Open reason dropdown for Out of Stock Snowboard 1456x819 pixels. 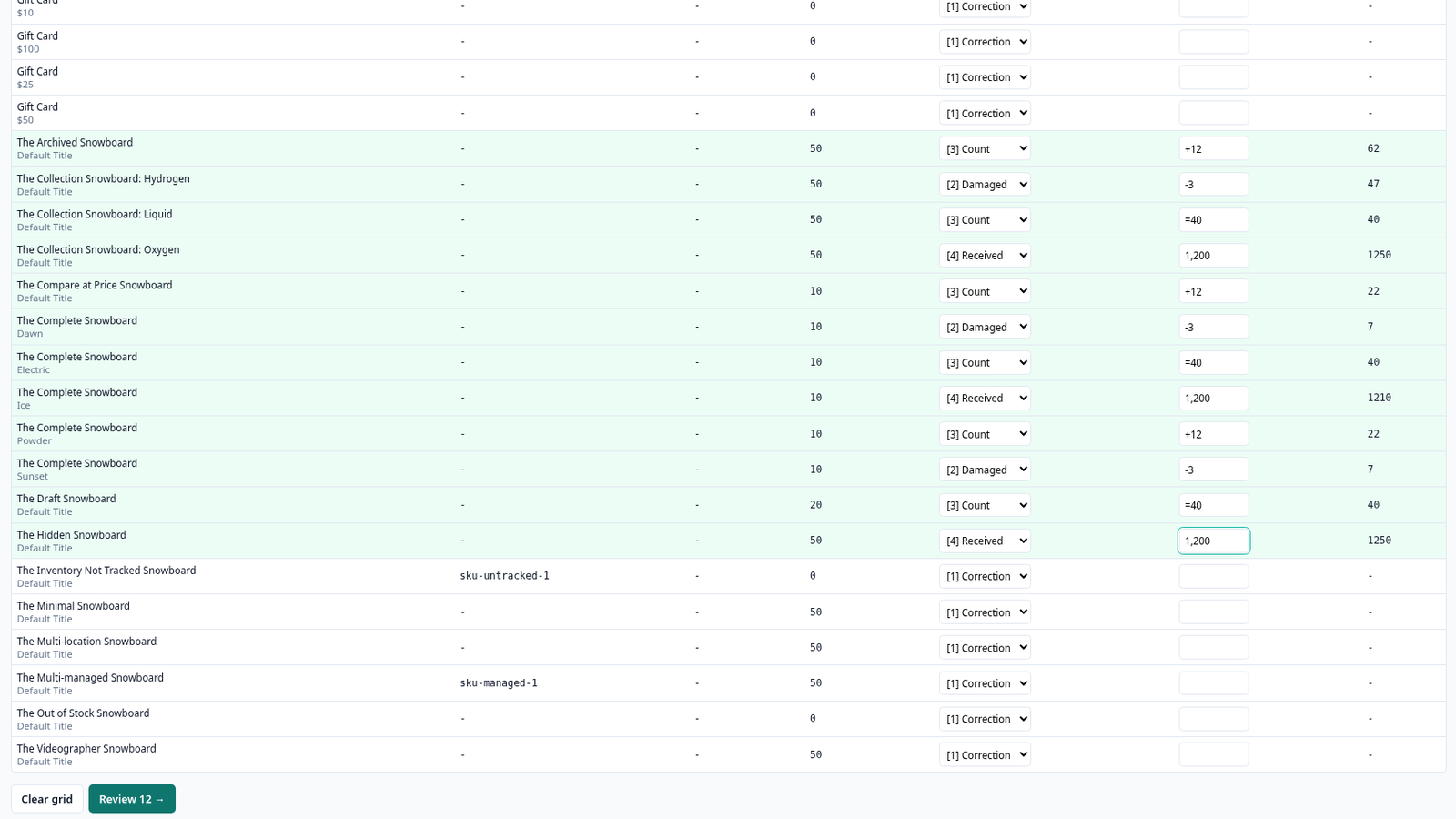click(x=985, y=719)
